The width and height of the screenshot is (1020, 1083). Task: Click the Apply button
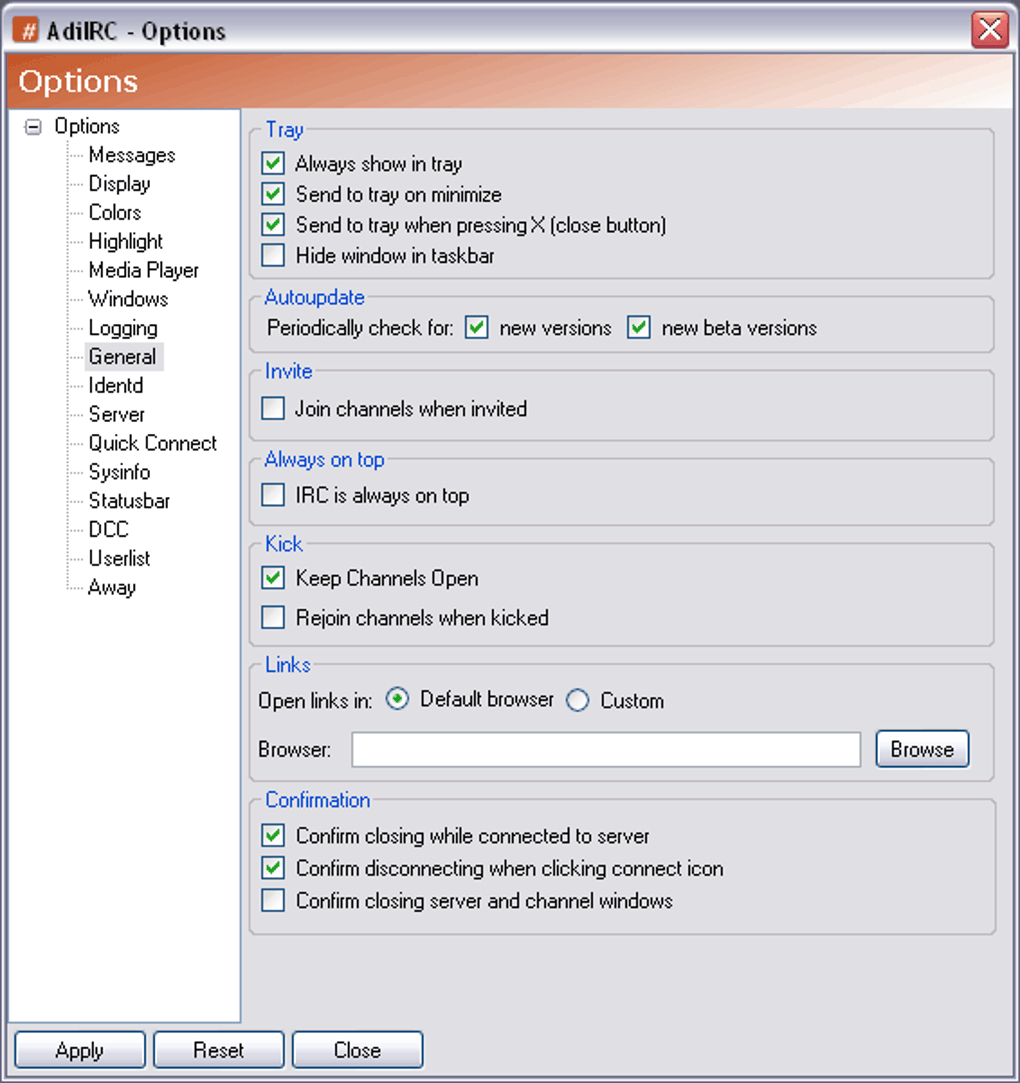pos(79,1050)
